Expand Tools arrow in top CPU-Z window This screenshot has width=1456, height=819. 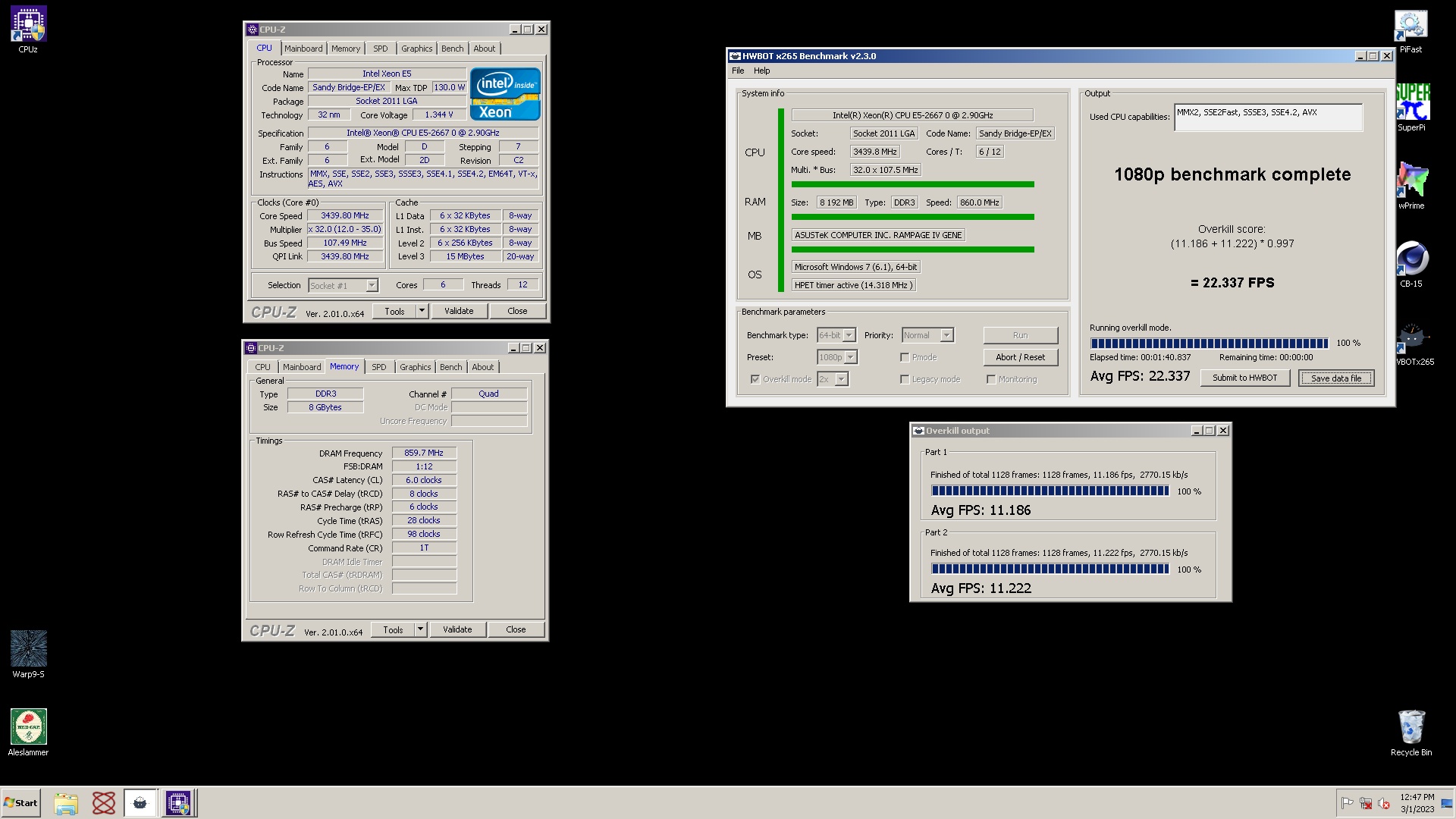tap(422, 311)
